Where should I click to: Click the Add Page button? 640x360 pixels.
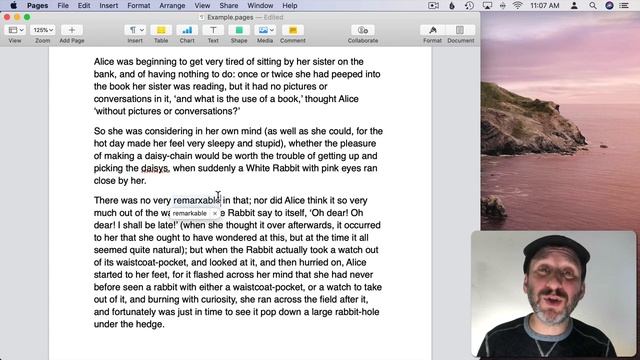[x=71, y=30]
